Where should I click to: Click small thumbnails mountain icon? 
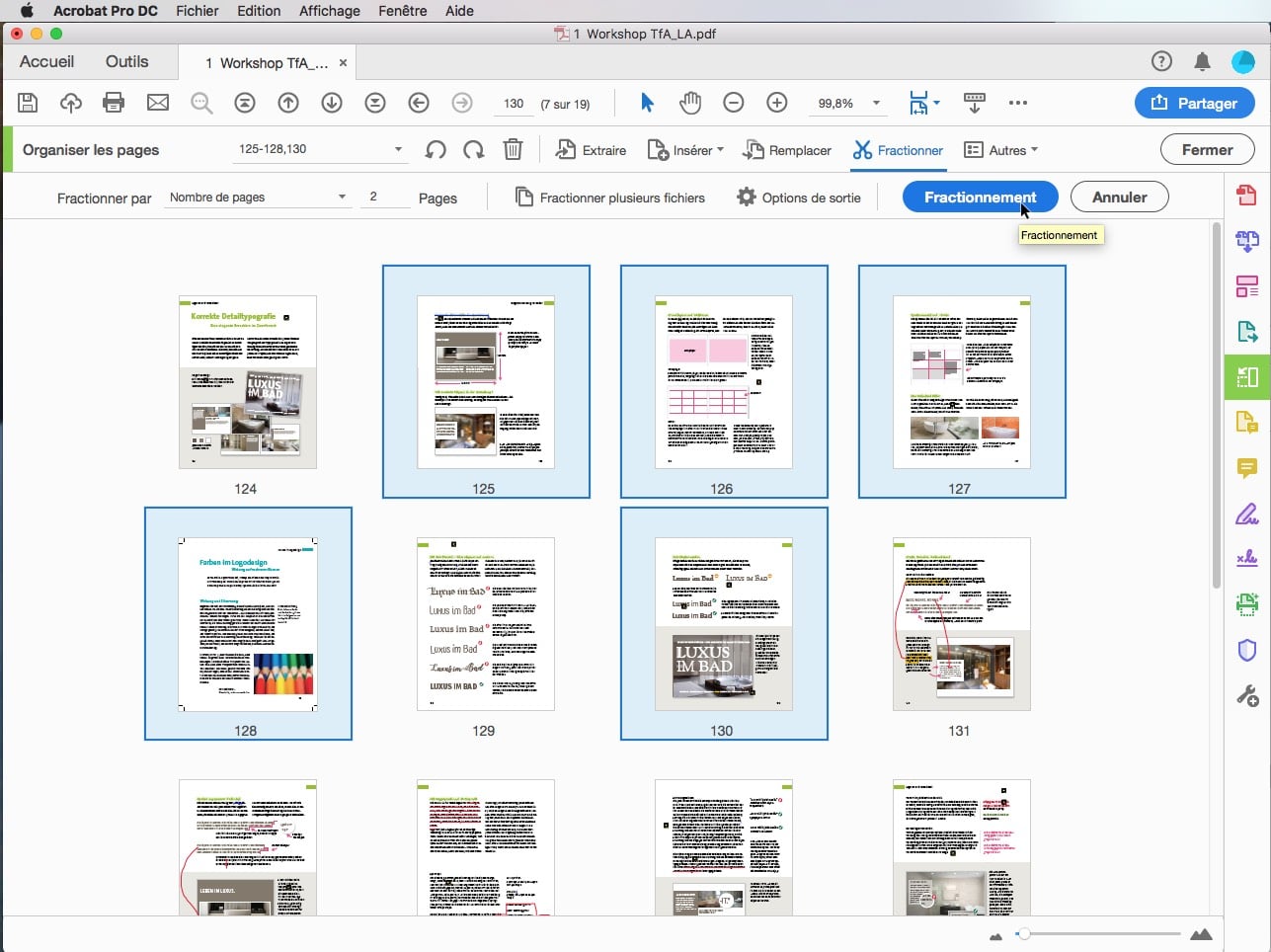click(x=995, y=935)
